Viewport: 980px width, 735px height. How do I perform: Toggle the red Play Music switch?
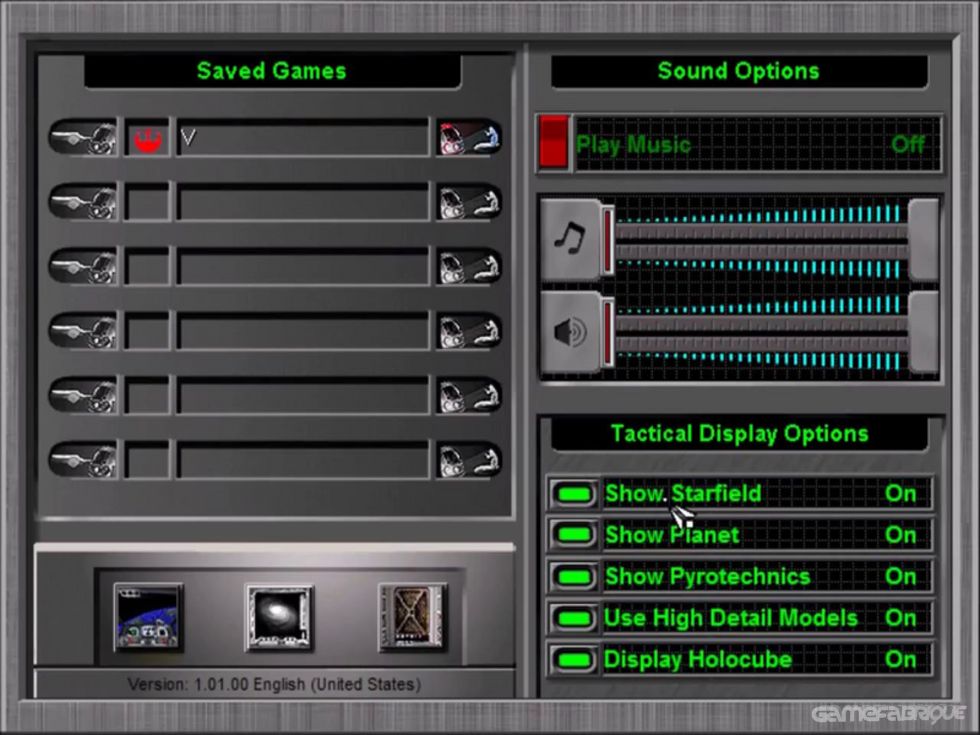554,142
